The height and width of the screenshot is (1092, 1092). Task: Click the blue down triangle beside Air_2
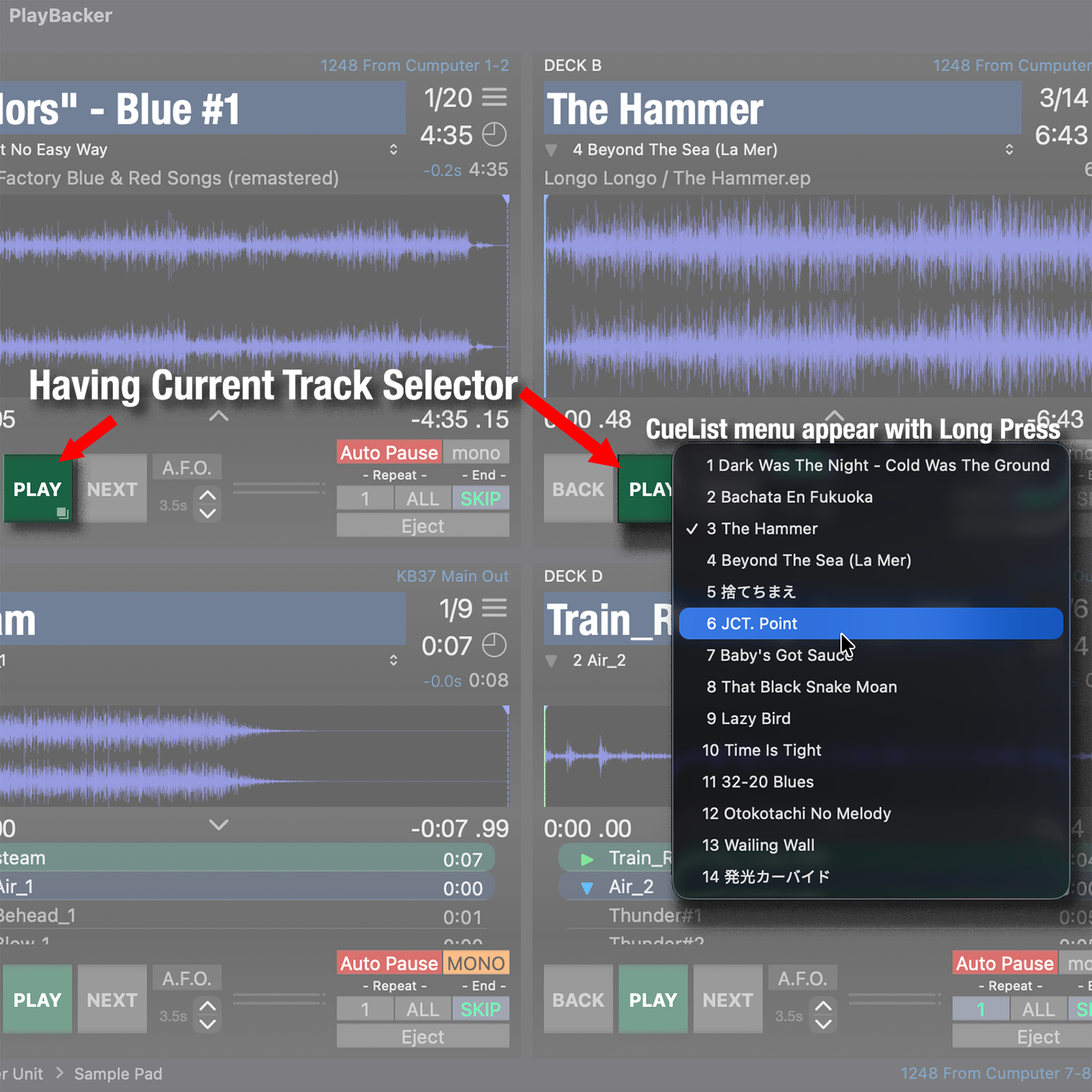click(x=587, y=888)
